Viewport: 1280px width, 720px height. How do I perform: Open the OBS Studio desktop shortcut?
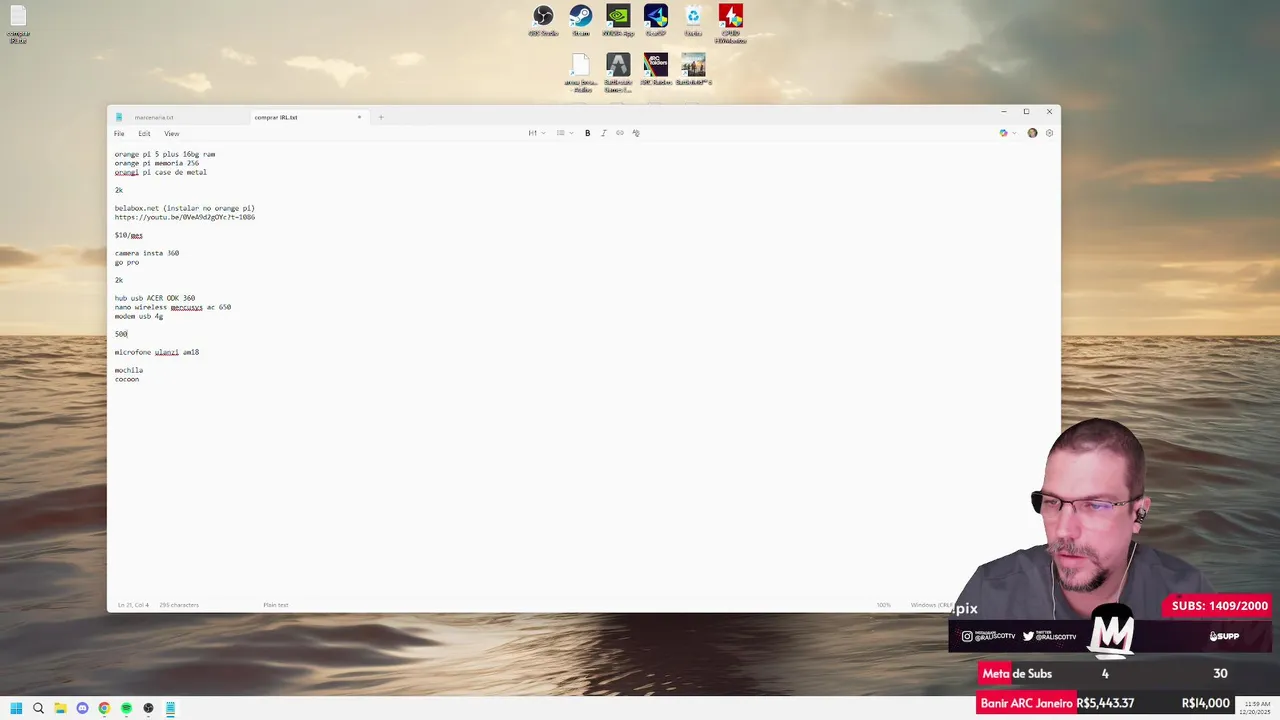coord(543,21)
